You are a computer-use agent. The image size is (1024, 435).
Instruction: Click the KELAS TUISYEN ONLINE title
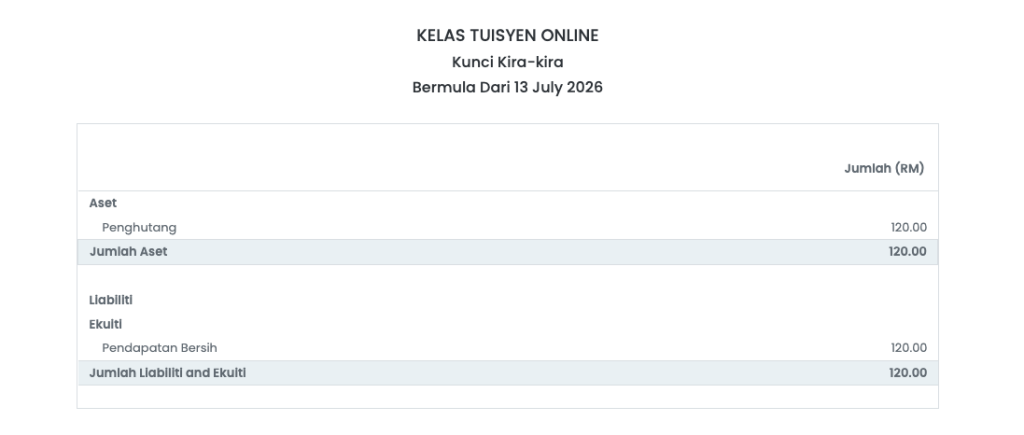(x=507, y=35)
